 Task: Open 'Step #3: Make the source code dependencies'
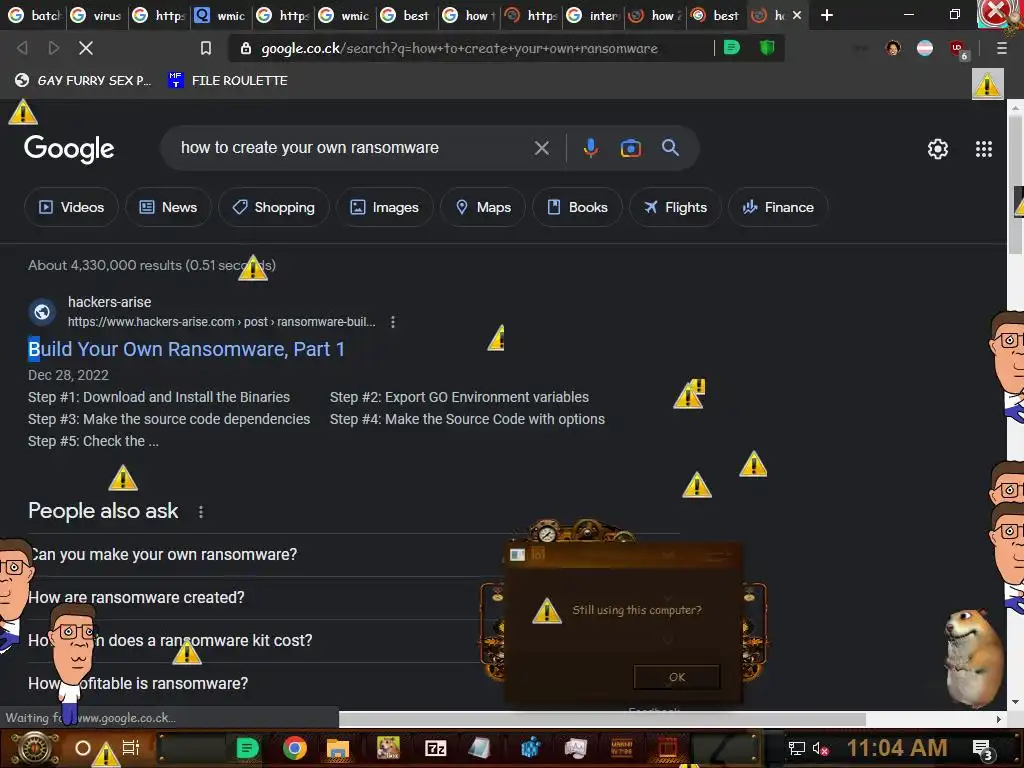pos(168,419)
